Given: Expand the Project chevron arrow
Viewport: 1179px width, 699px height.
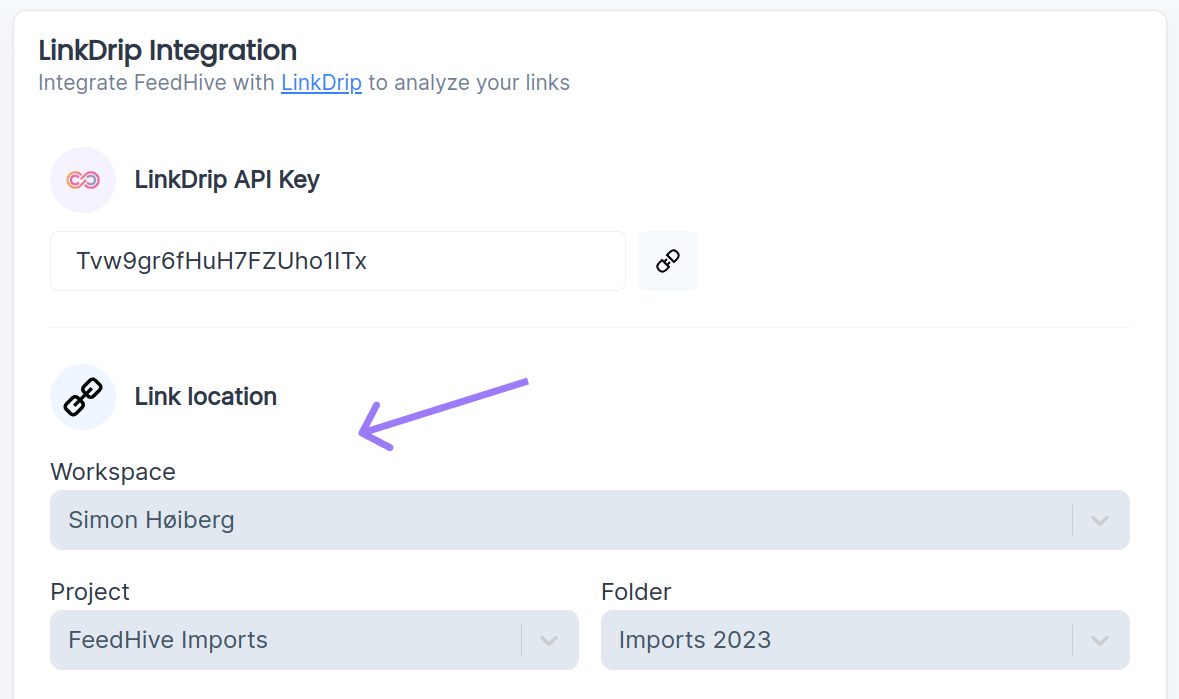Looking at the screenshot, I should coord(549,640).
